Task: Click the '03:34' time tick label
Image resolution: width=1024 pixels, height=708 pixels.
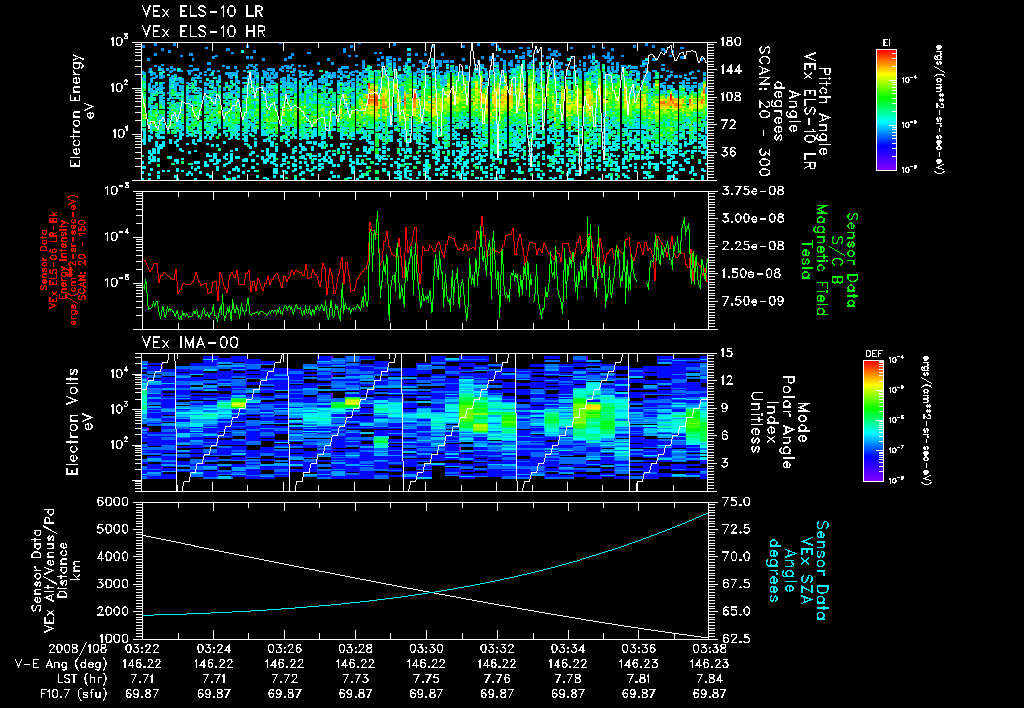Action: pyautogui.click(x=568, y=650)
